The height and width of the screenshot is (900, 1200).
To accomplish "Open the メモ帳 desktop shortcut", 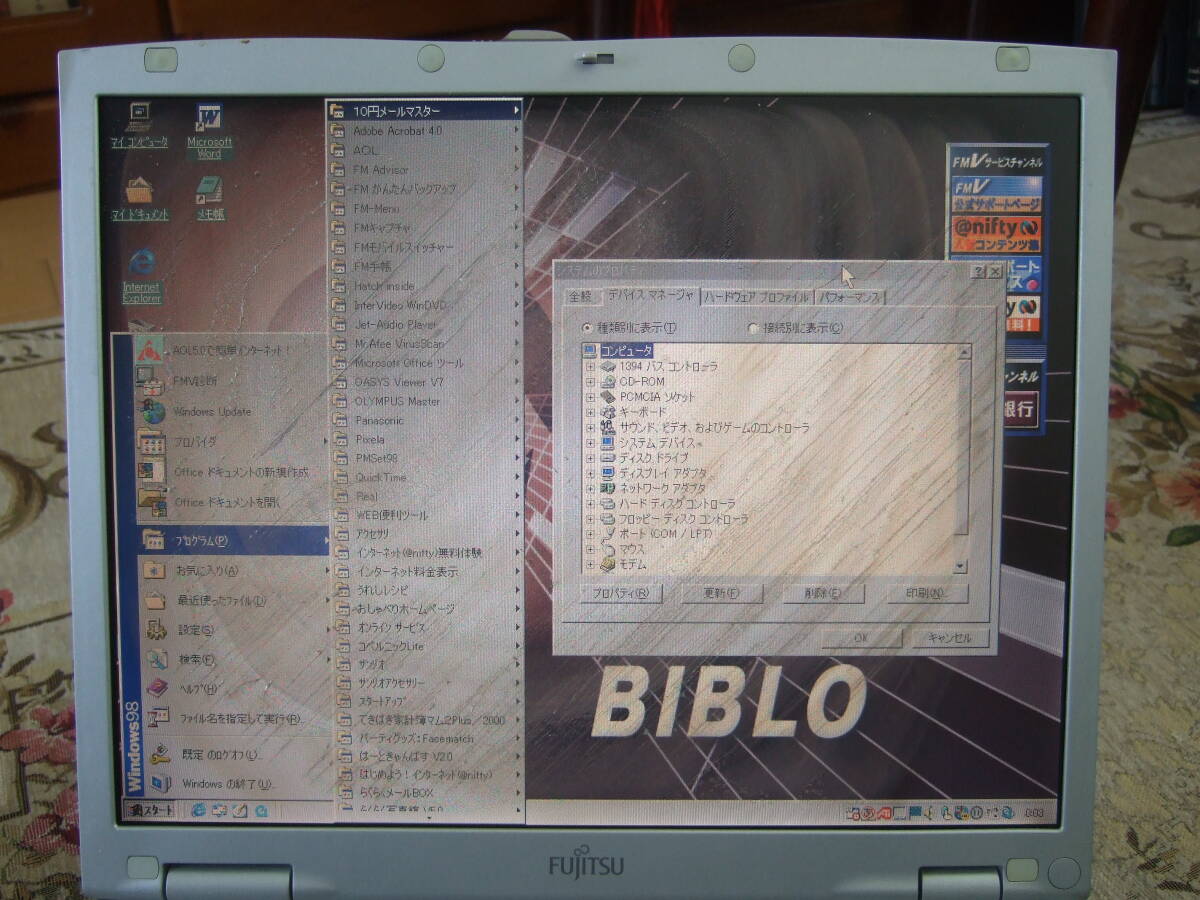I will point(209,198).
